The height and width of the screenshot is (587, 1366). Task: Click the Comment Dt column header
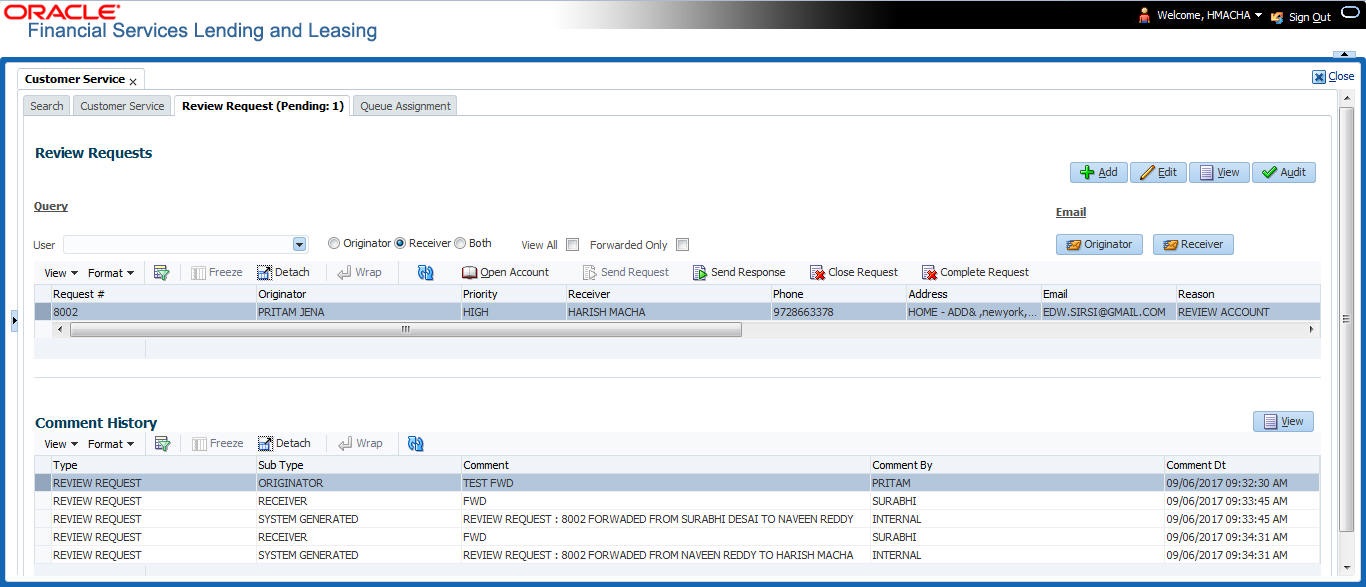click(1241, 465)
